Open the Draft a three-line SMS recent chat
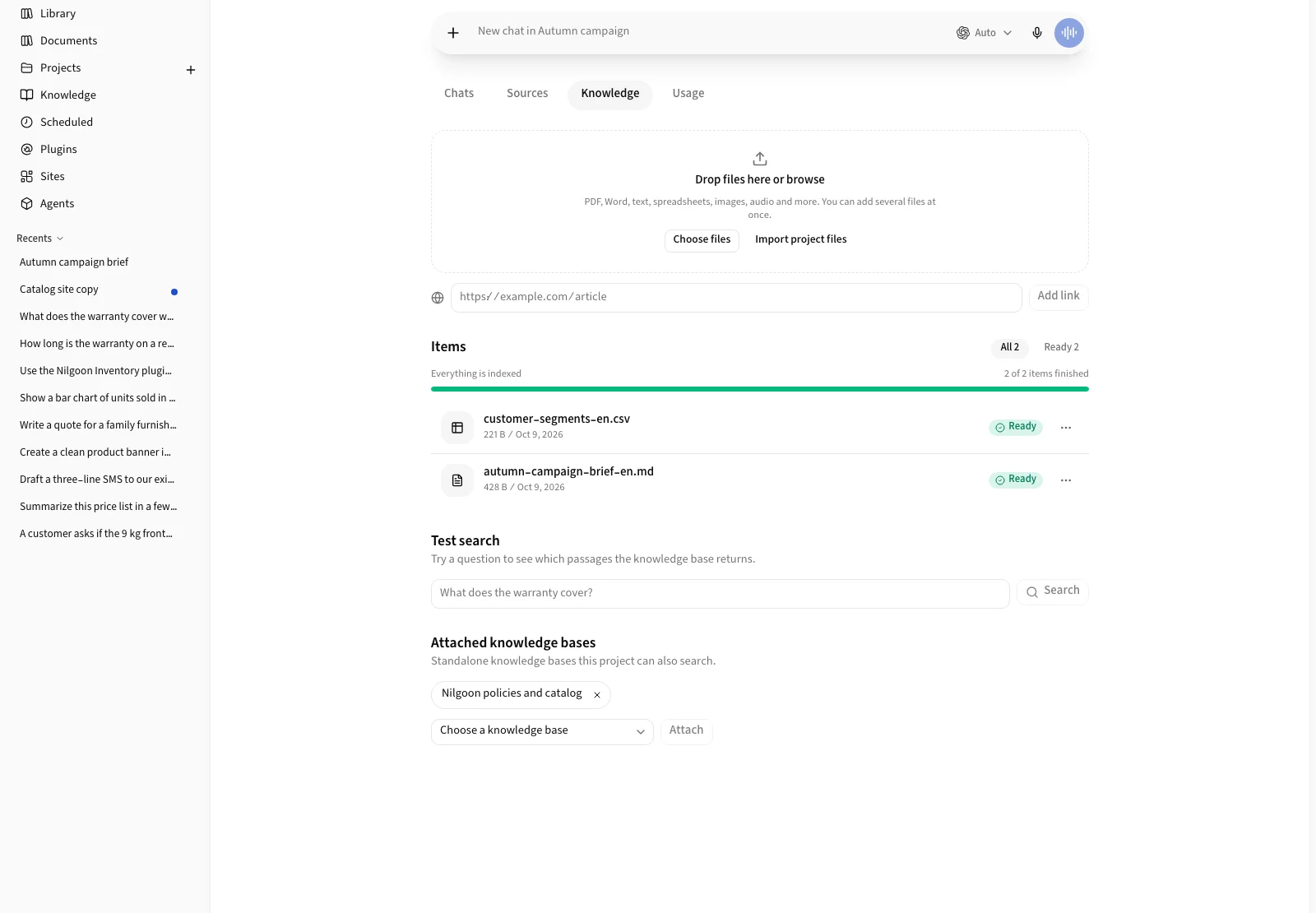This screenshot has height=913, width=1316. coord(99,480)
